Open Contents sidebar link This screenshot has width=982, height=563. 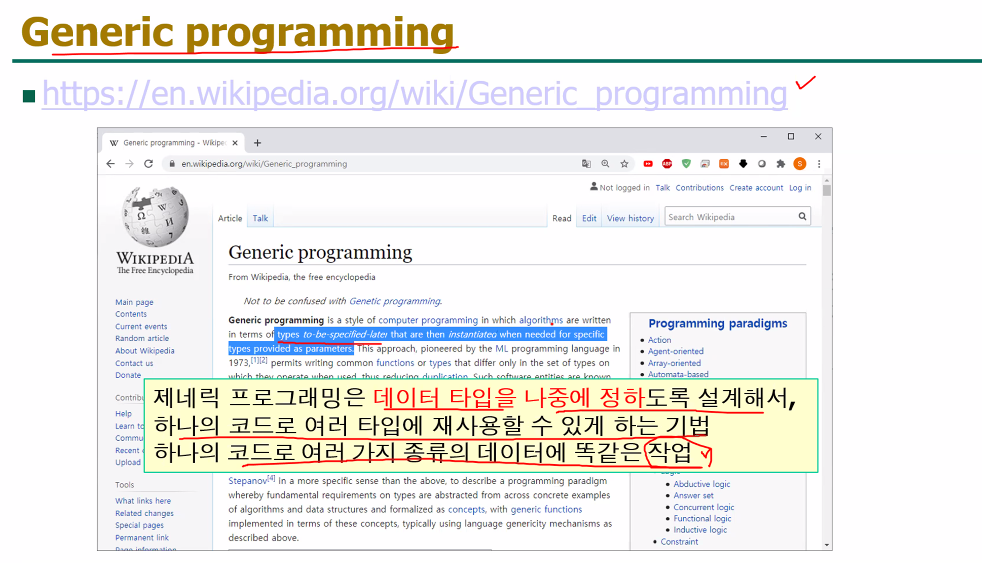tap(131, 314)
